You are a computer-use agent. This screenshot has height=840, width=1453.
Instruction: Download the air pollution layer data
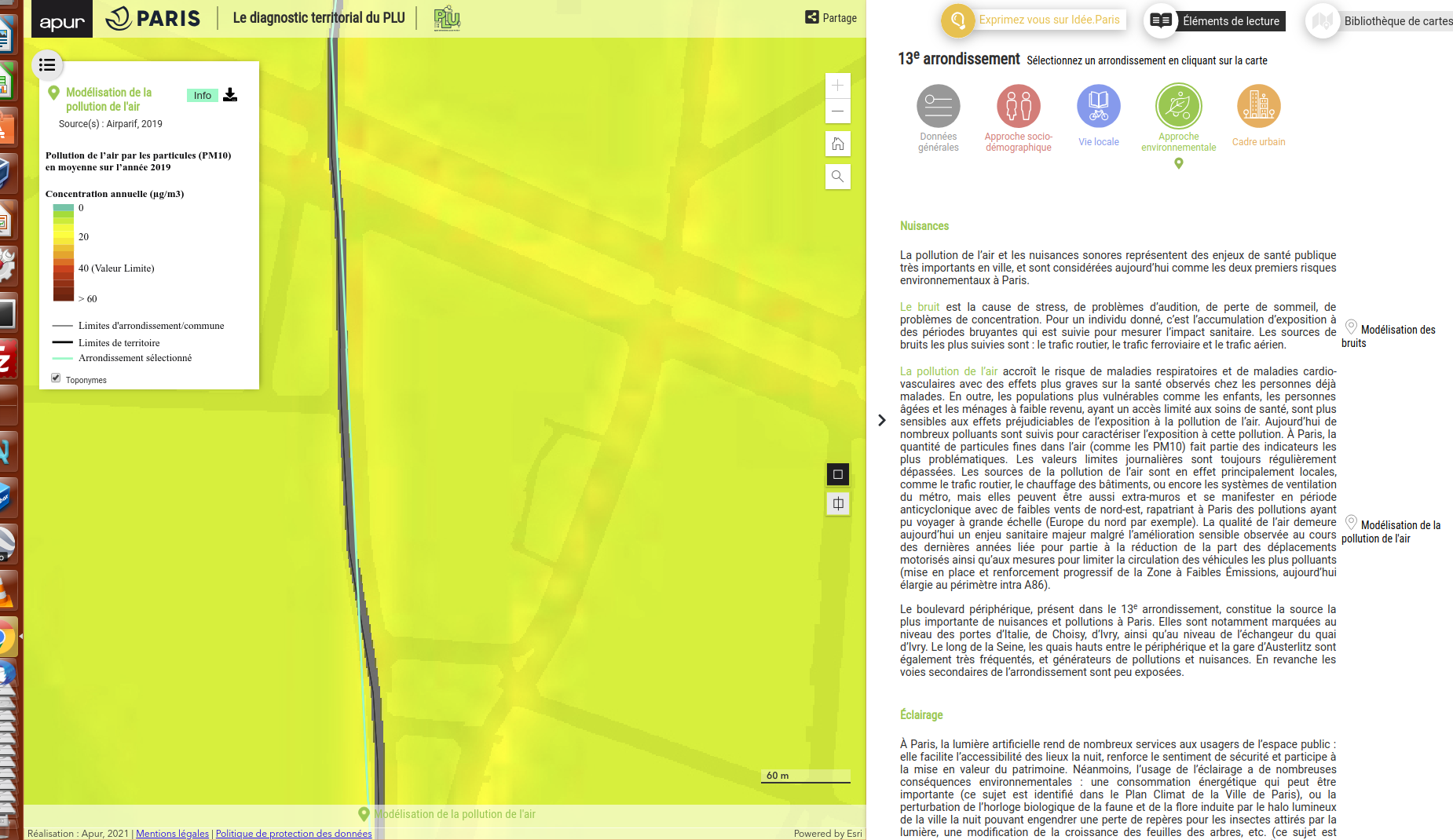click(230, 95)
